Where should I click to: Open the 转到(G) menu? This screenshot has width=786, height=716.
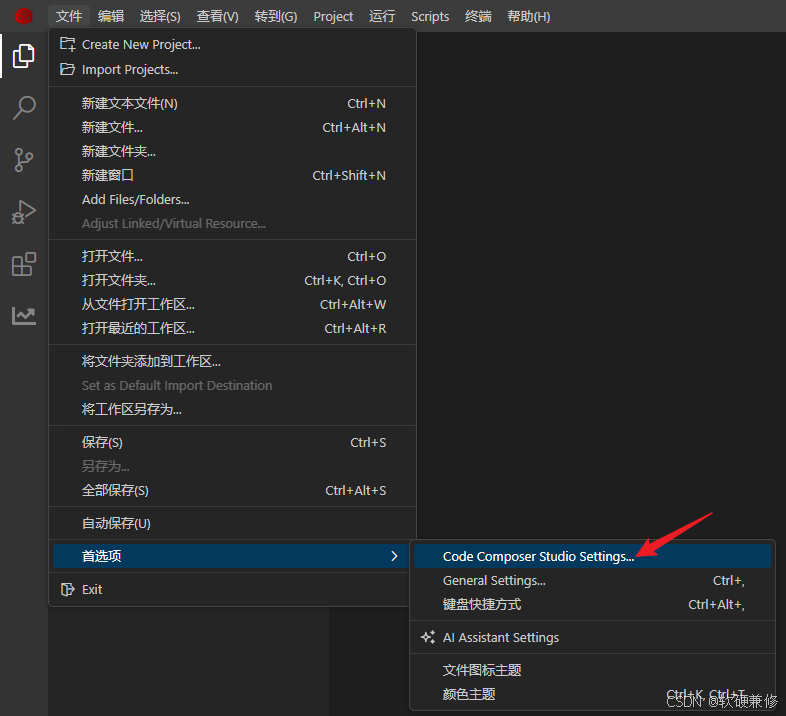276,17
